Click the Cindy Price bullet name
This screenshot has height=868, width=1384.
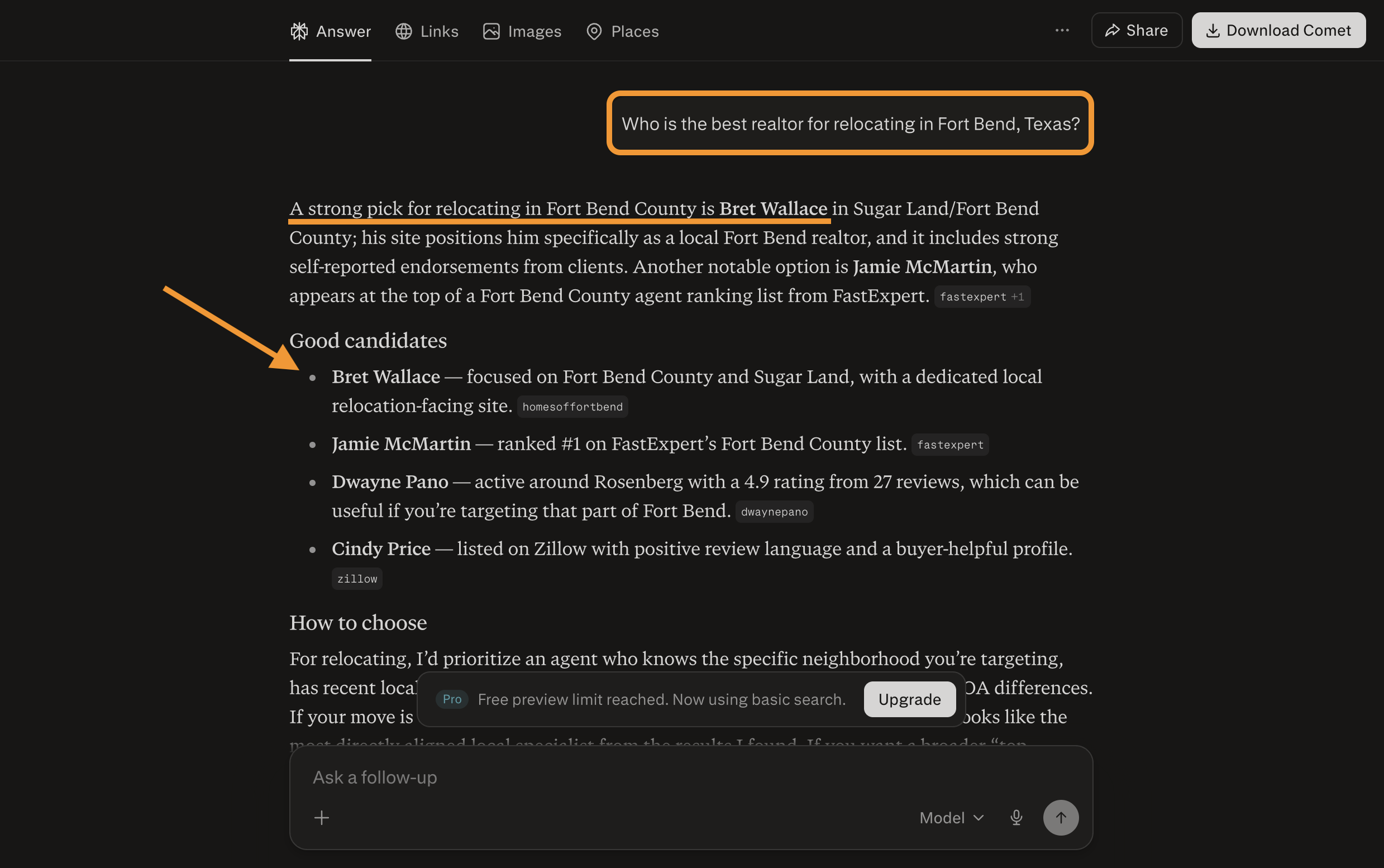381,550
